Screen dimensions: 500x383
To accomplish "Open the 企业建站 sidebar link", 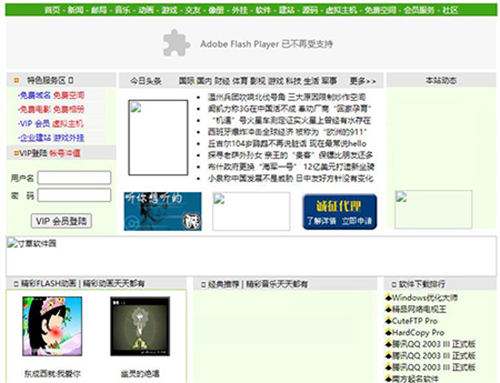I will point(35,138).
